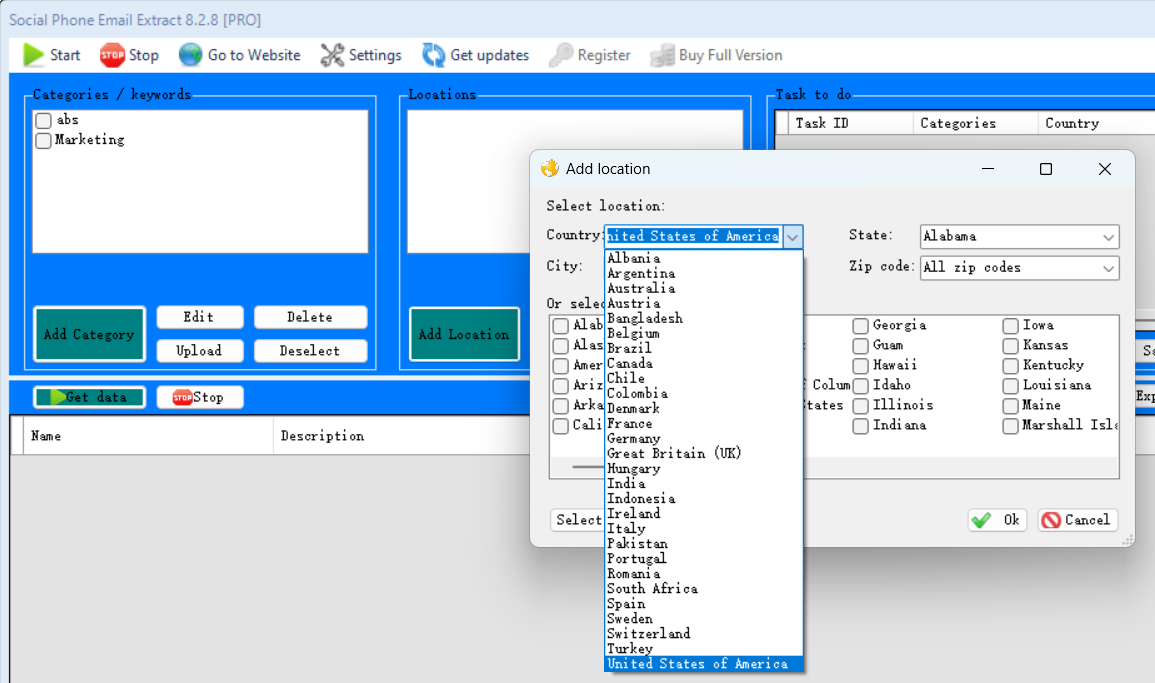
Task: Open Settings wrench icon
Action: [332, 55]
